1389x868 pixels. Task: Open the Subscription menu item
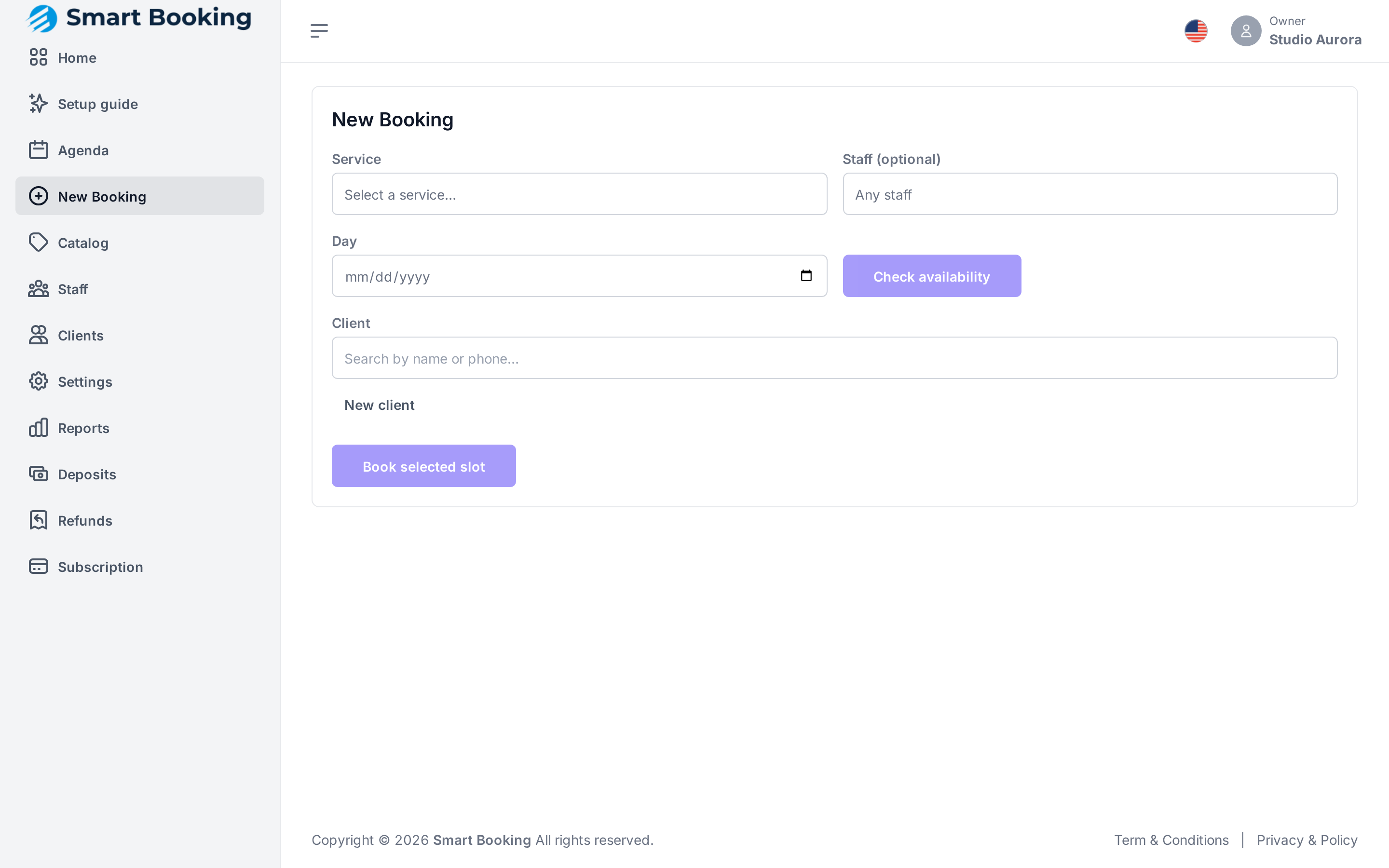139,567
